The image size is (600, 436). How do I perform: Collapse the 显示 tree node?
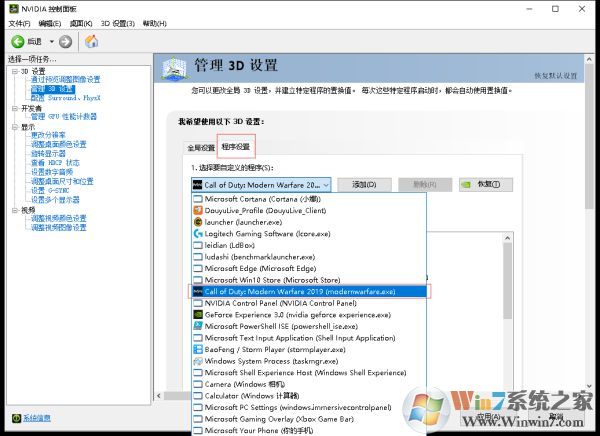coord(15,127)
